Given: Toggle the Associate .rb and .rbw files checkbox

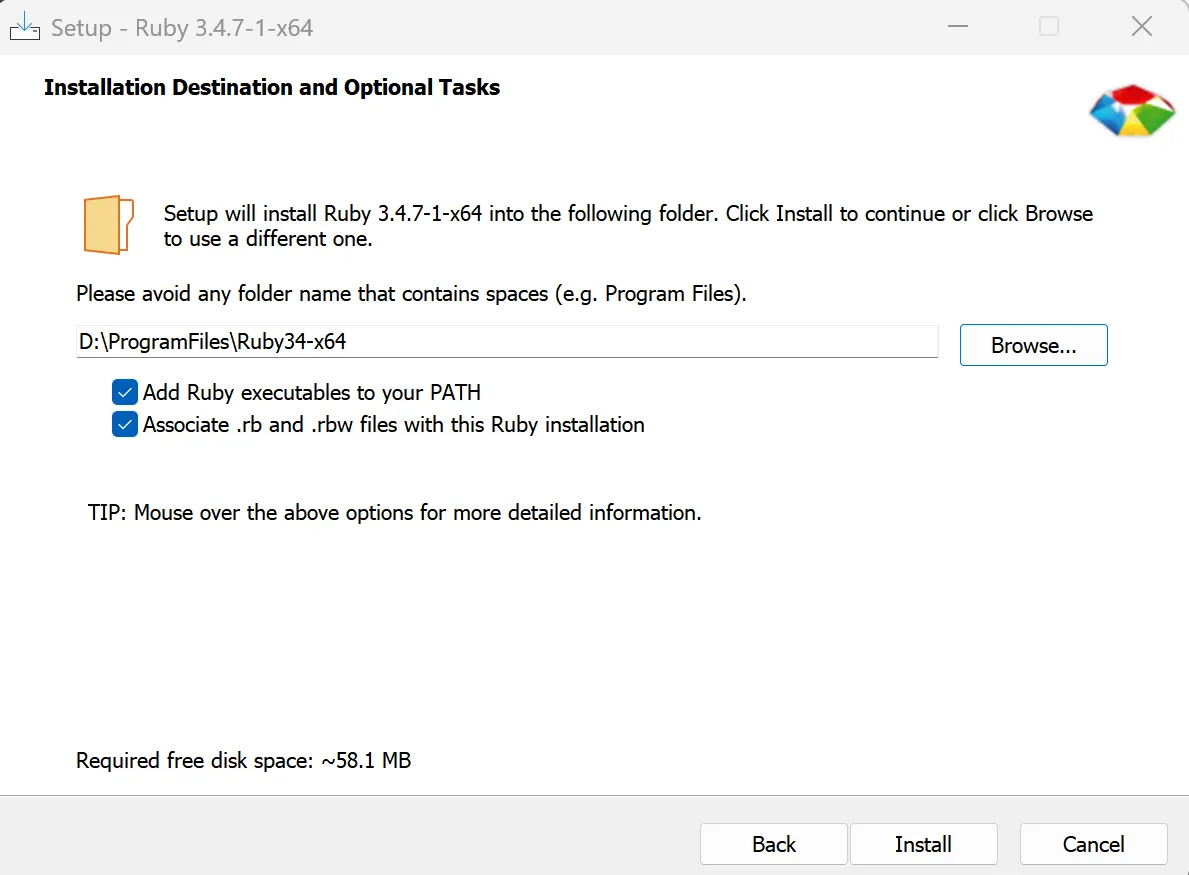Looking at the screenshot, I should (x=125, y=424).
